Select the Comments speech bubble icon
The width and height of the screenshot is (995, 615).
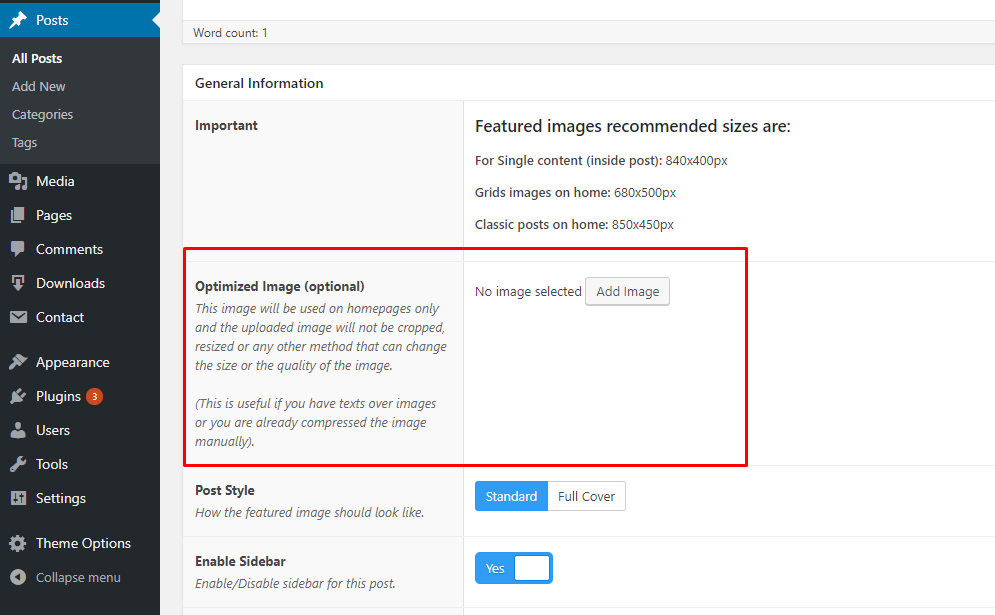click(18, 249)
